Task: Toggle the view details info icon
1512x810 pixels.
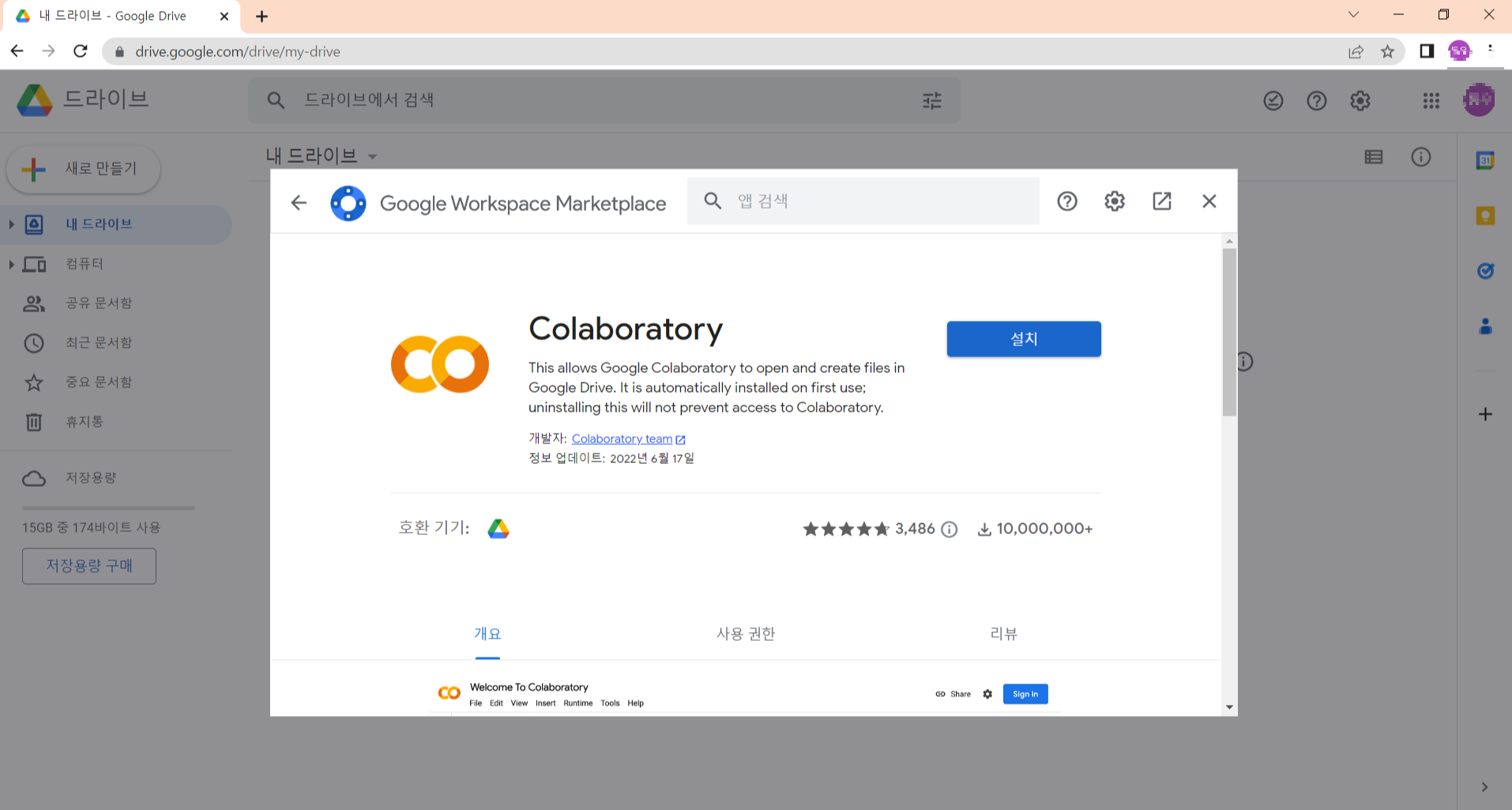Action: pyautogui.click(x=1421, y=157)
